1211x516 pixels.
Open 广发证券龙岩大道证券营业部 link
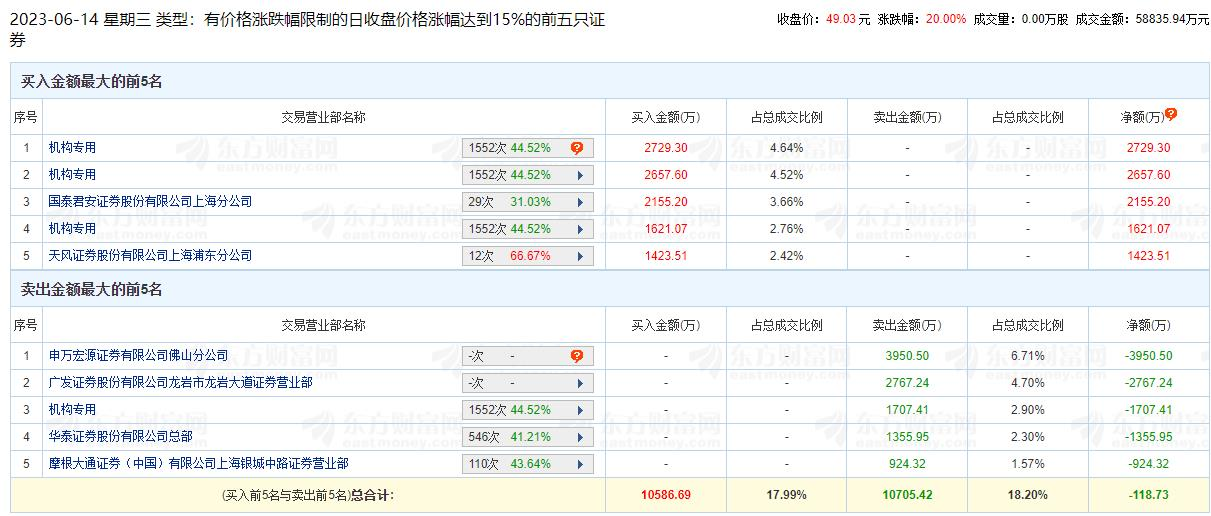tap(180, 383)
